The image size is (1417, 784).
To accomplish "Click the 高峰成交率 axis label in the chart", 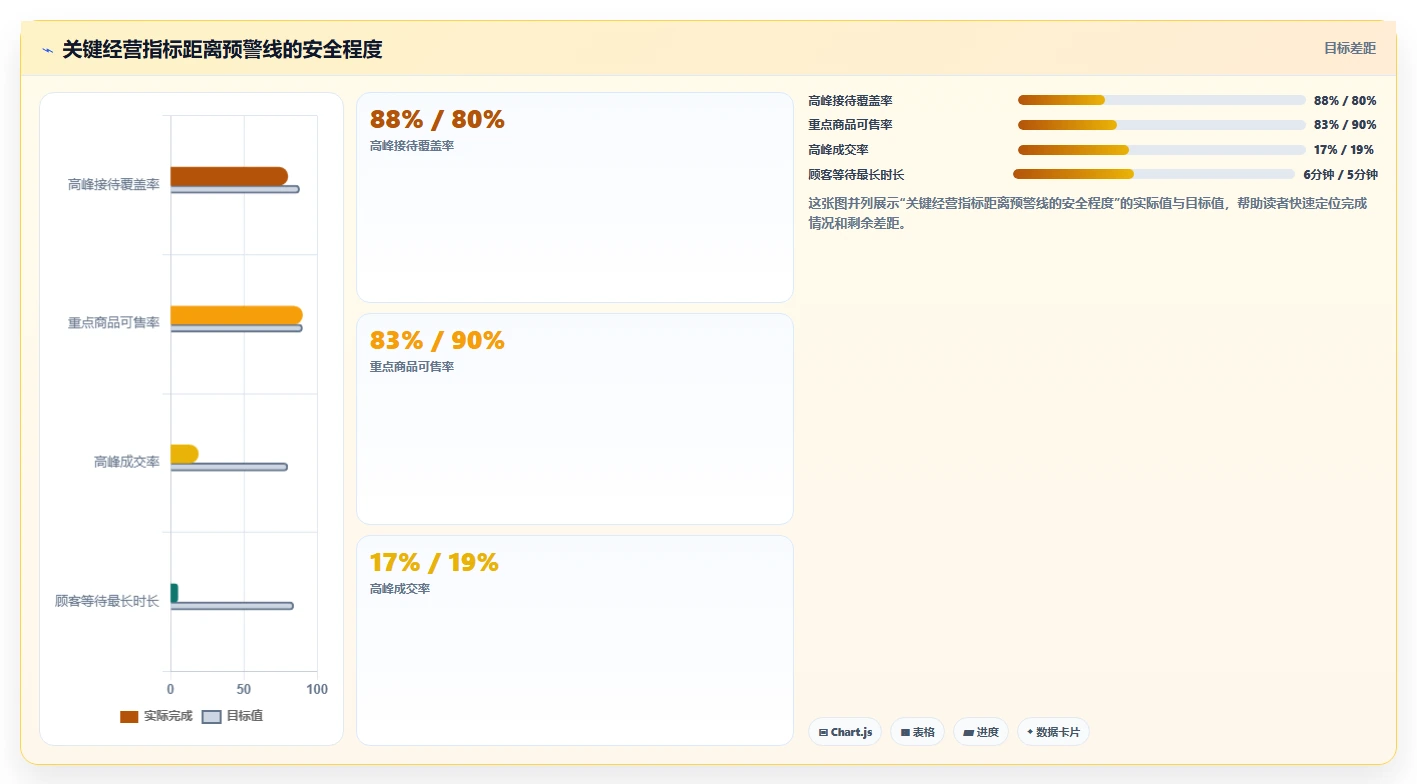I will click(x=127, y=462).
